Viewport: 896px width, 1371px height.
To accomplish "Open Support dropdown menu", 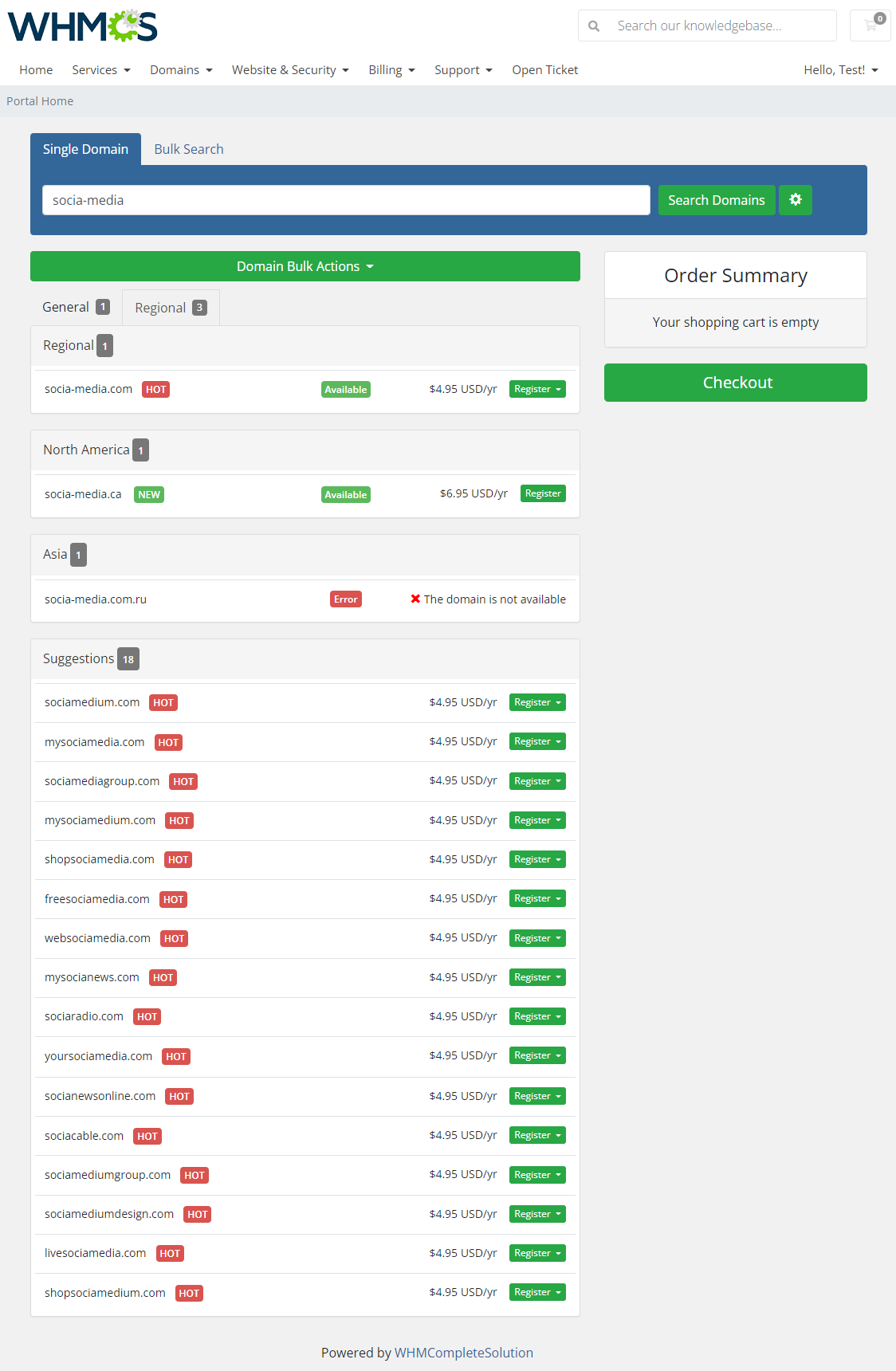I will [x=463, y=70].
